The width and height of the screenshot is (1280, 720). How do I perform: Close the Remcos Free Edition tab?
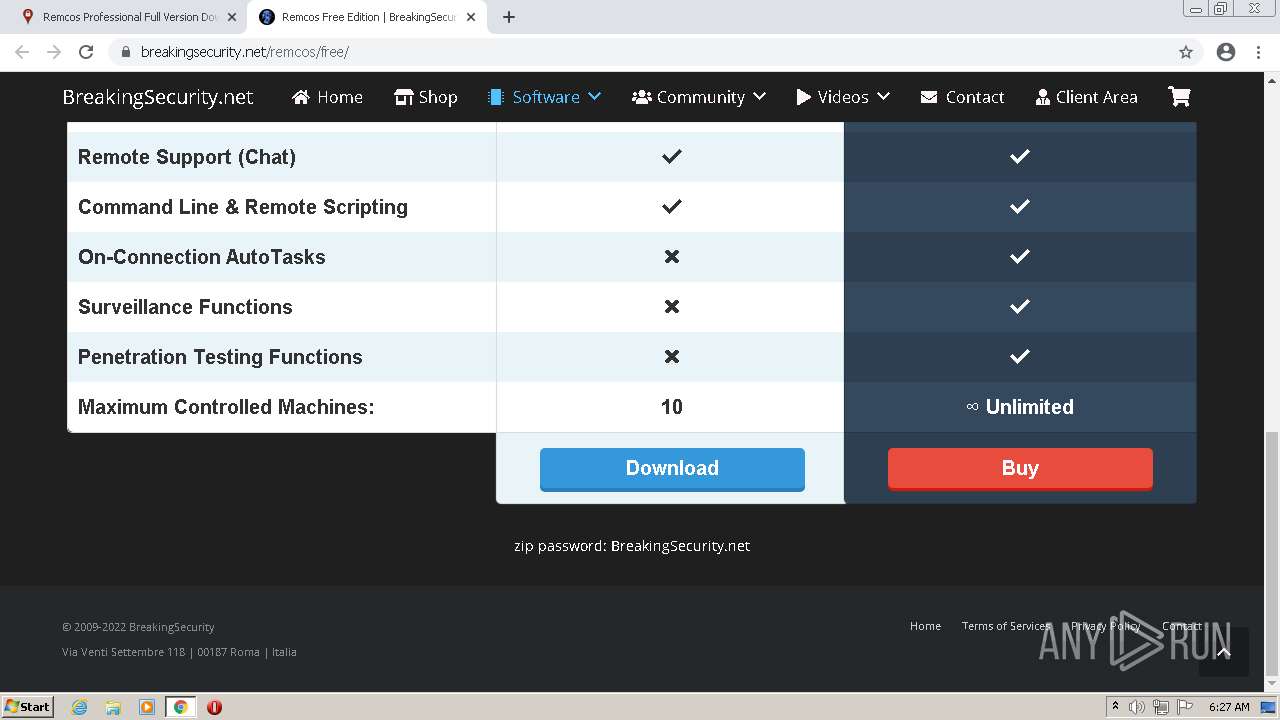click(471, 17)
